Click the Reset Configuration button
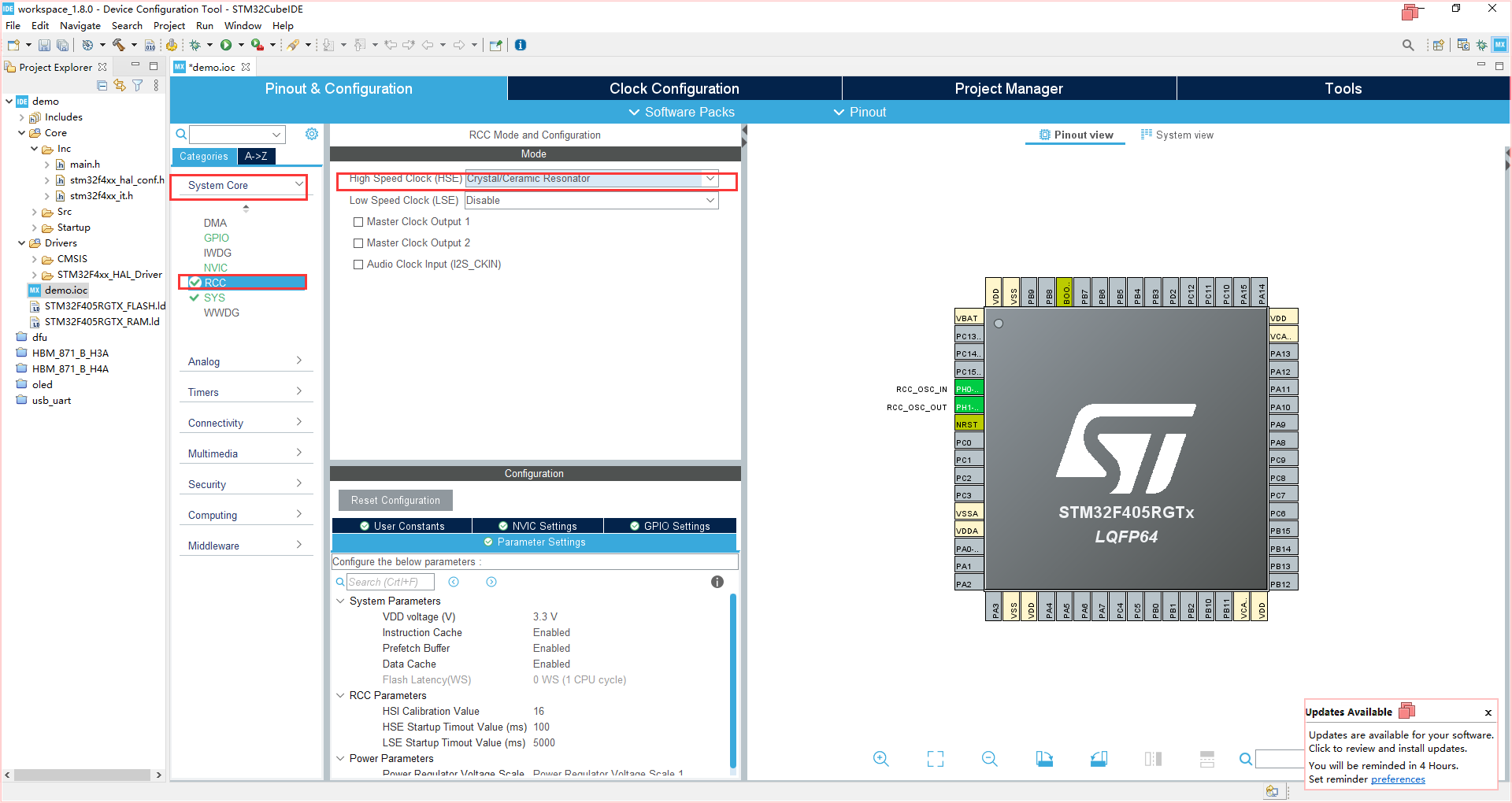Viewport: 1512px width, 803px height. [395, 500]
